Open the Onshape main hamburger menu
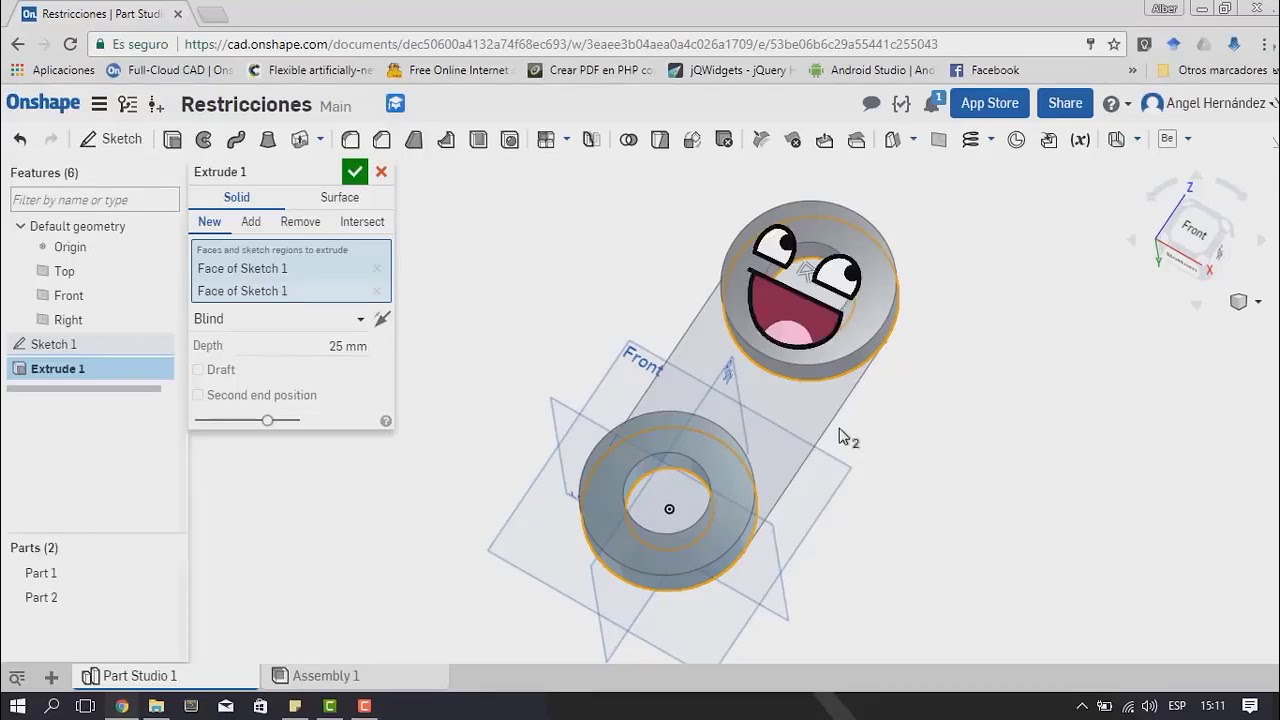 click(99, 104)
